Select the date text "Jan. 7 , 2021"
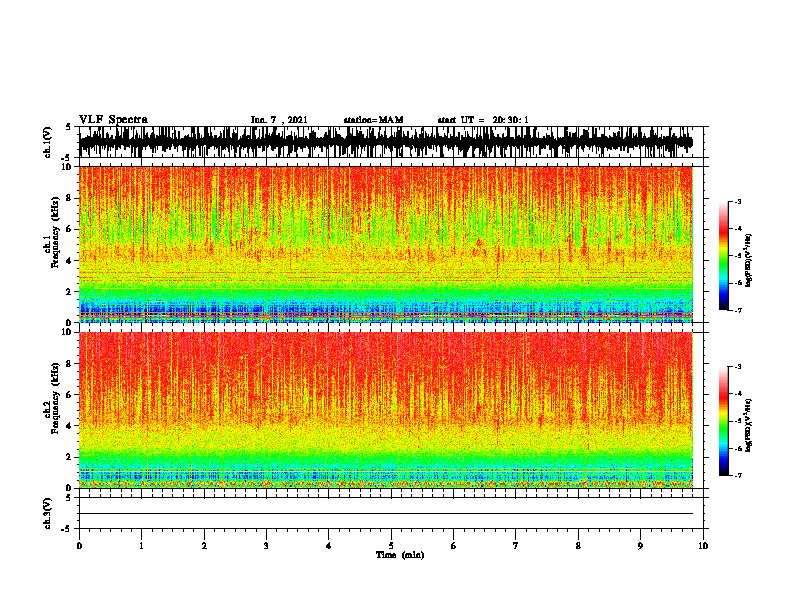This screenshot has width=792, height=612. pos(279,120)
